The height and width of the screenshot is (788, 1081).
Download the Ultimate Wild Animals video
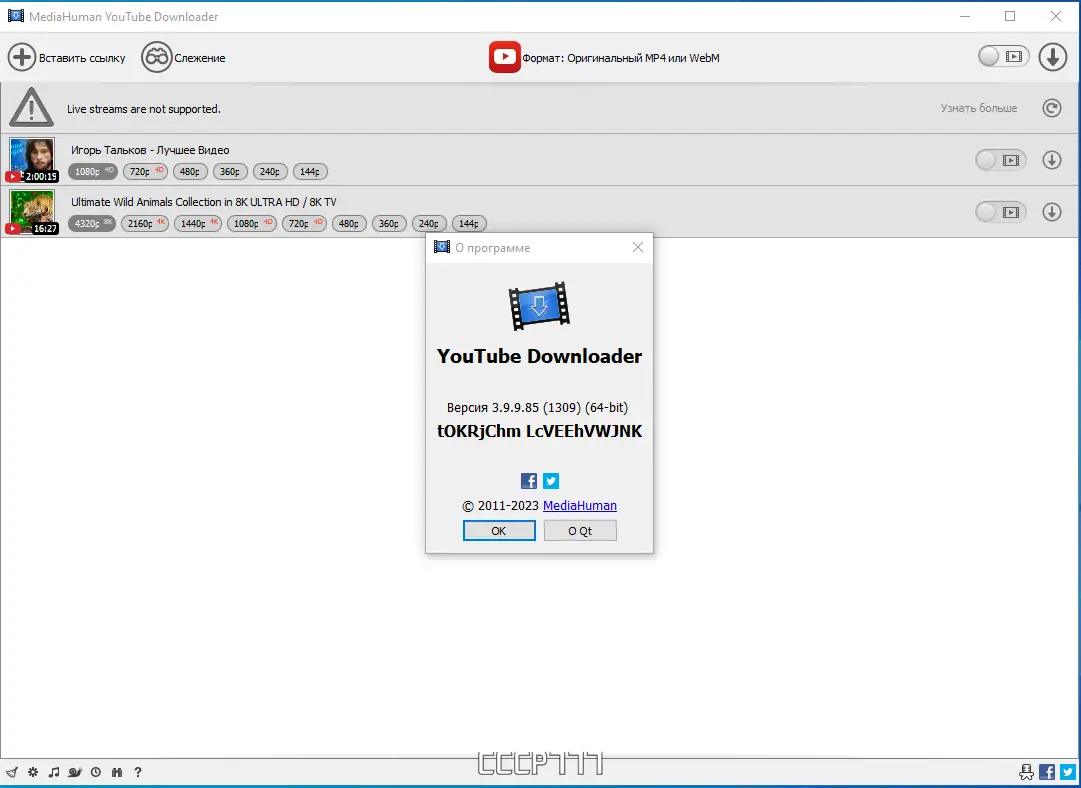pos(1052,212)
